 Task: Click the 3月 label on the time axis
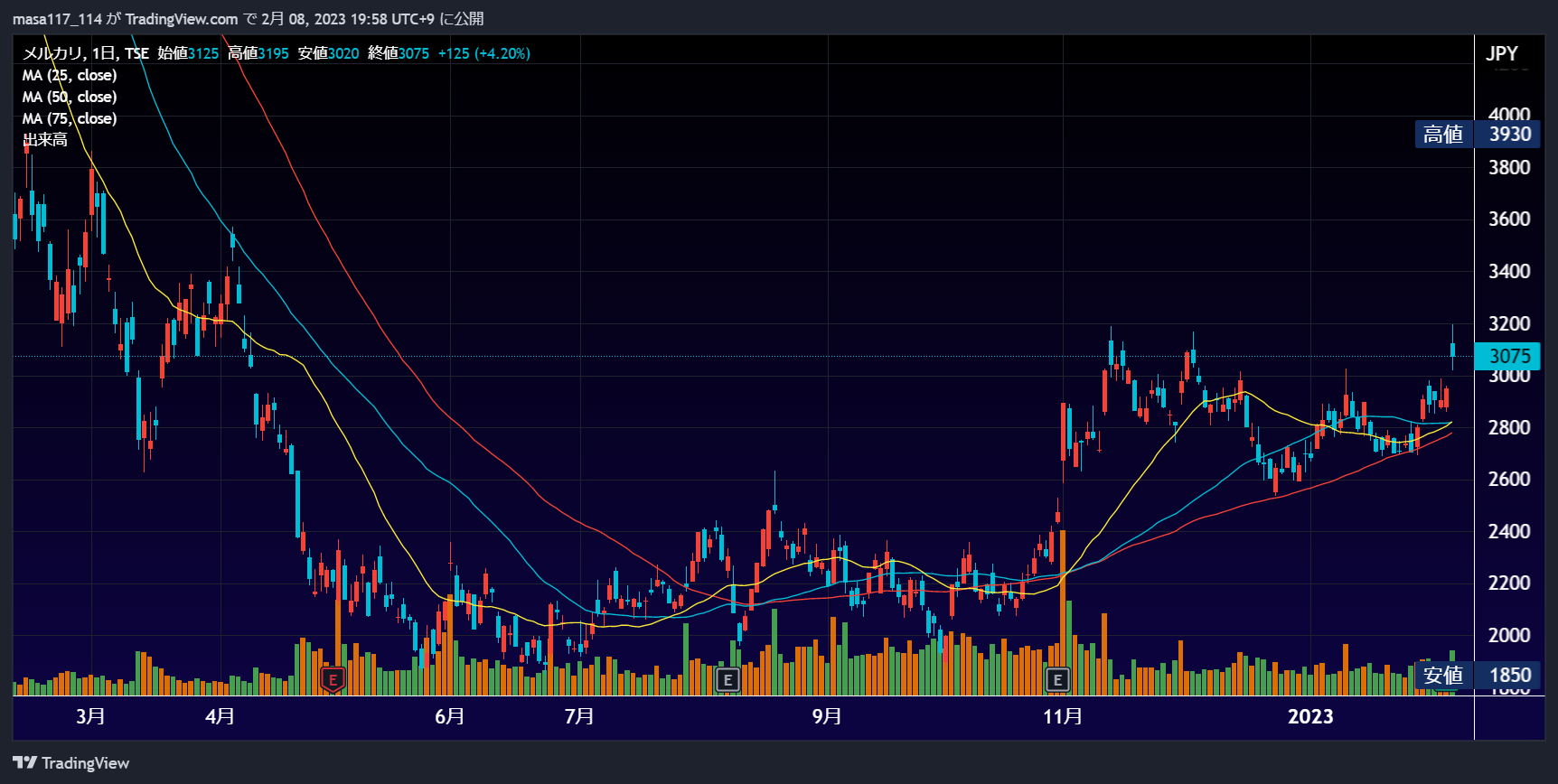[90, 716]
